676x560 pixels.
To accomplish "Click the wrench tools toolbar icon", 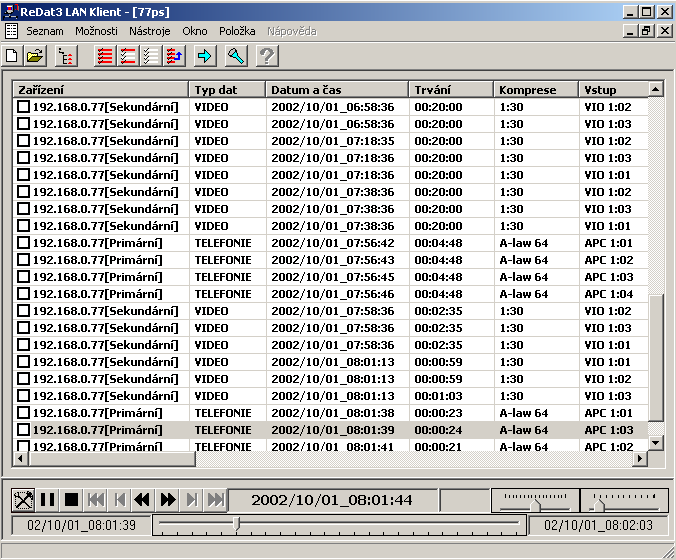I will pyautogui.click(x=236, y=56).
